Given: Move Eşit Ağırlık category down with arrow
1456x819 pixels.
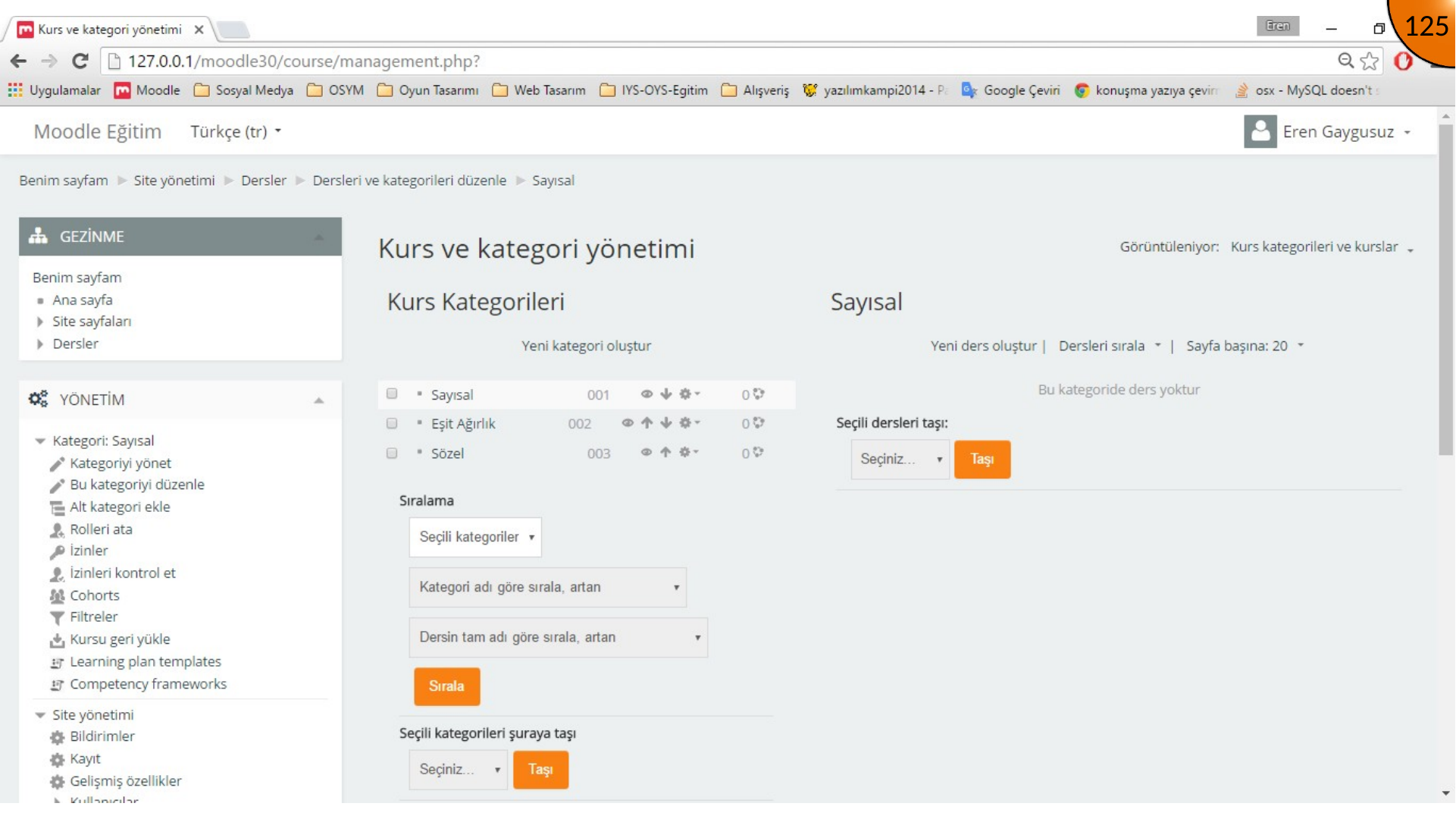Looking at the screenshot, I should pos(666,423).
